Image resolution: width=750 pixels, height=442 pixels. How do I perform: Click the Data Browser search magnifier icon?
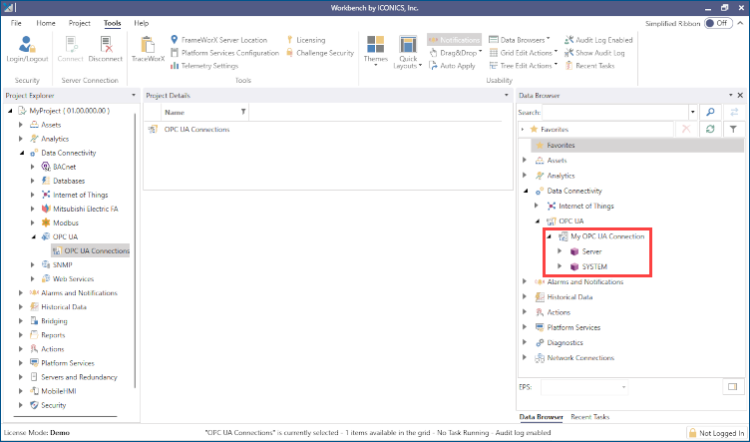click(x=710, y=112)
